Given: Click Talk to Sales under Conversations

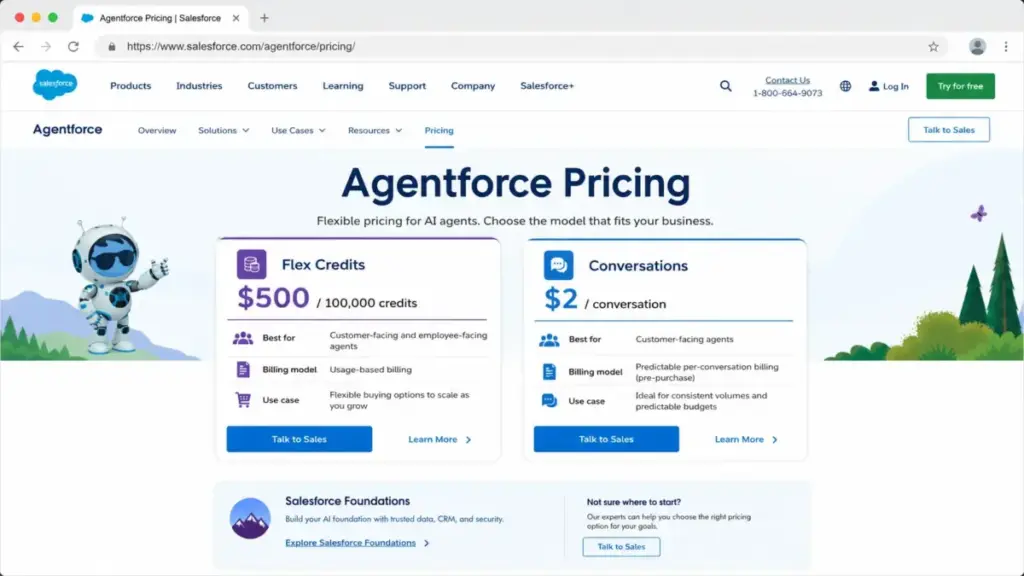Looking at the screenshot, I should click(x=606, y=439).
